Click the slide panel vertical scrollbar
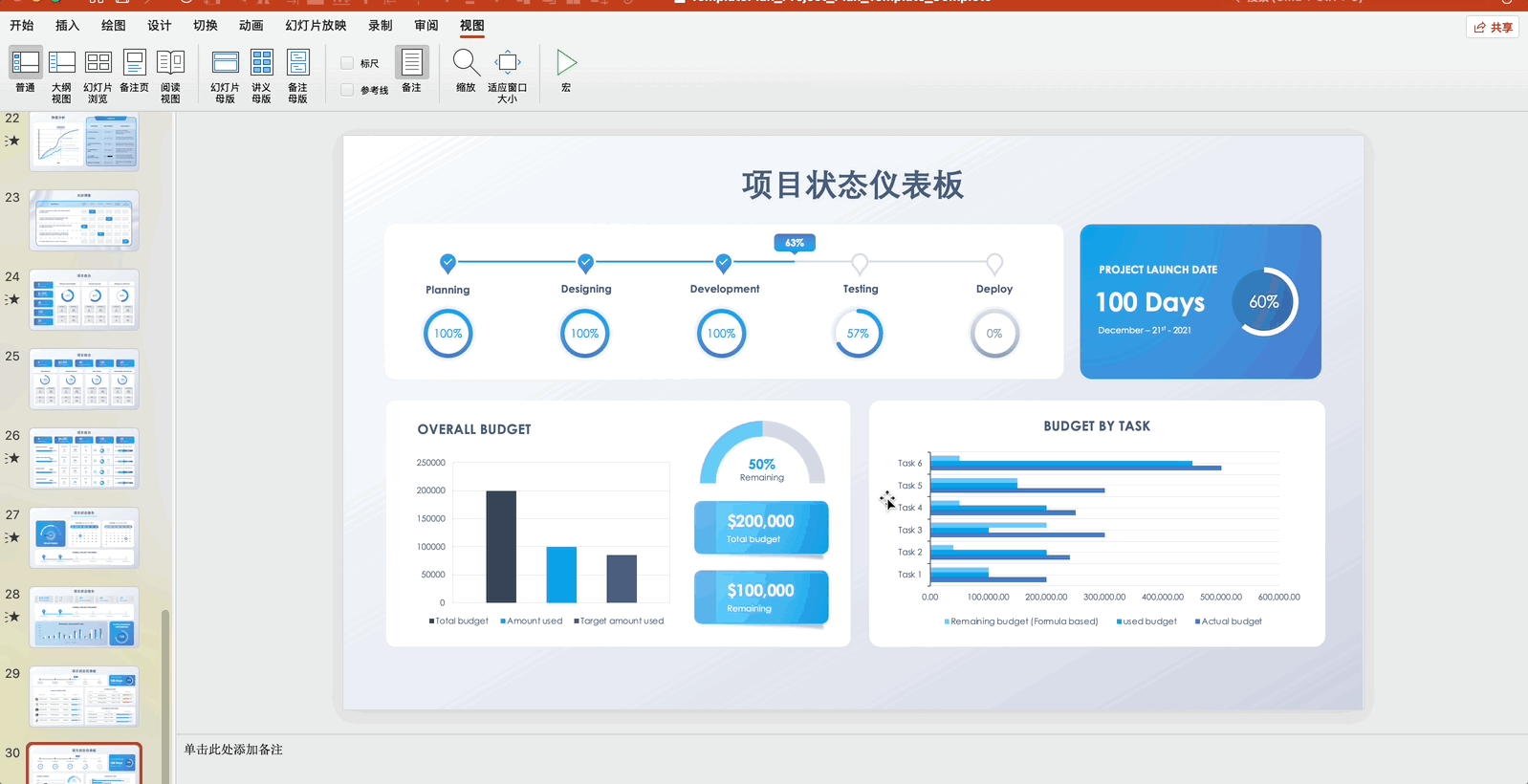The image size is (1528, 784). (x=165, y=696)
